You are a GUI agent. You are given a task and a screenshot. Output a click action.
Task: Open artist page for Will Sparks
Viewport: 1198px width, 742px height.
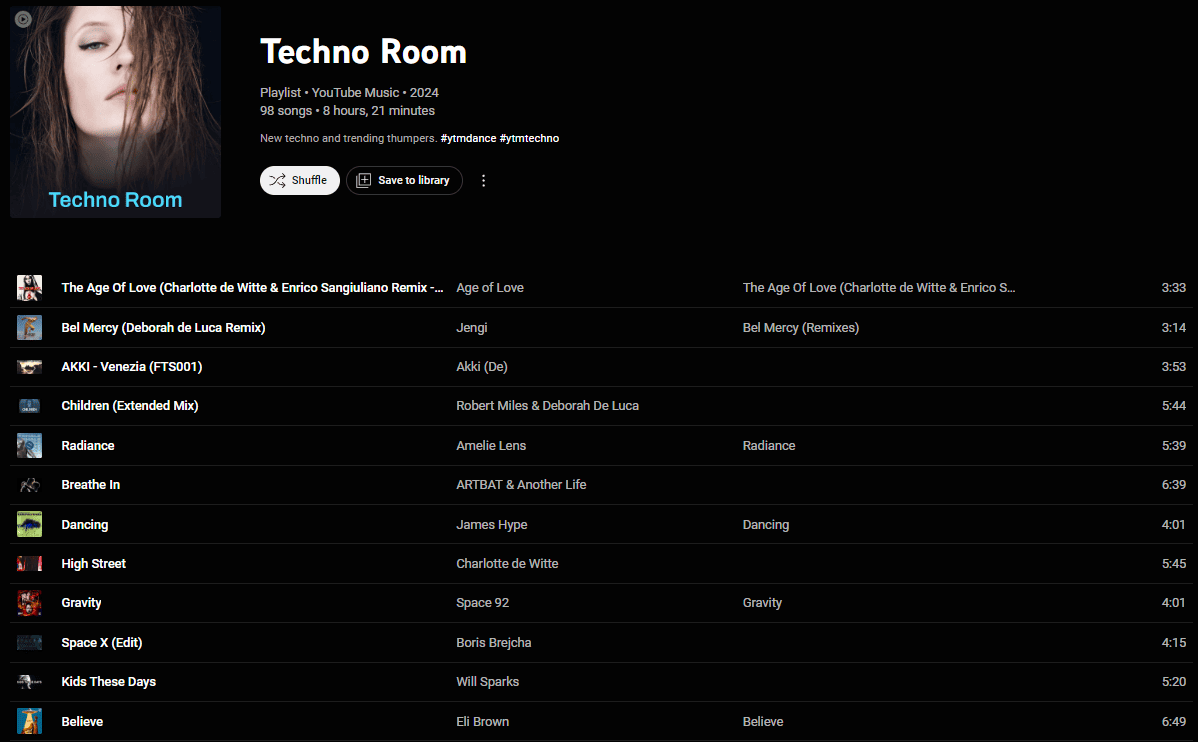click(x=487, y=681)
